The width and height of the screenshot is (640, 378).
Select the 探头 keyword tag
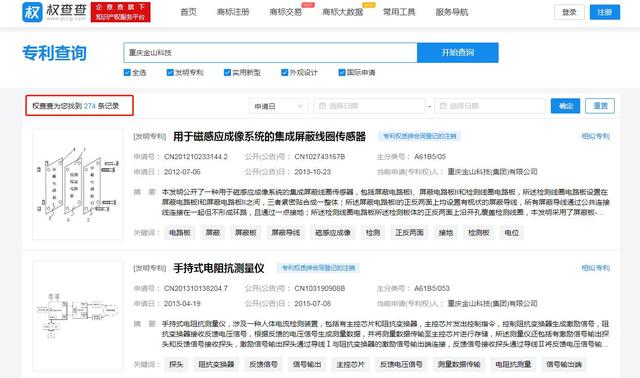click(176, 365)
